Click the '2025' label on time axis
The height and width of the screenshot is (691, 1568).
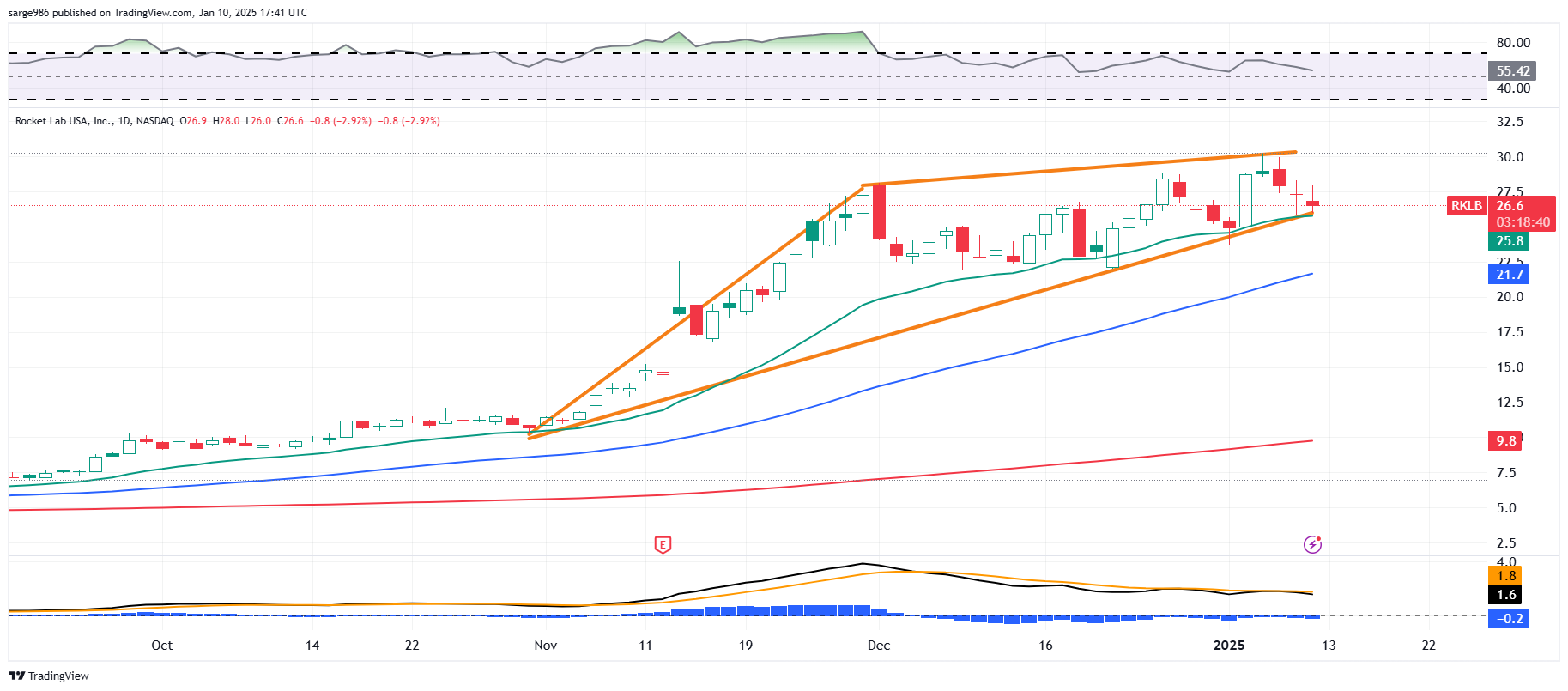coord(1228,646)
